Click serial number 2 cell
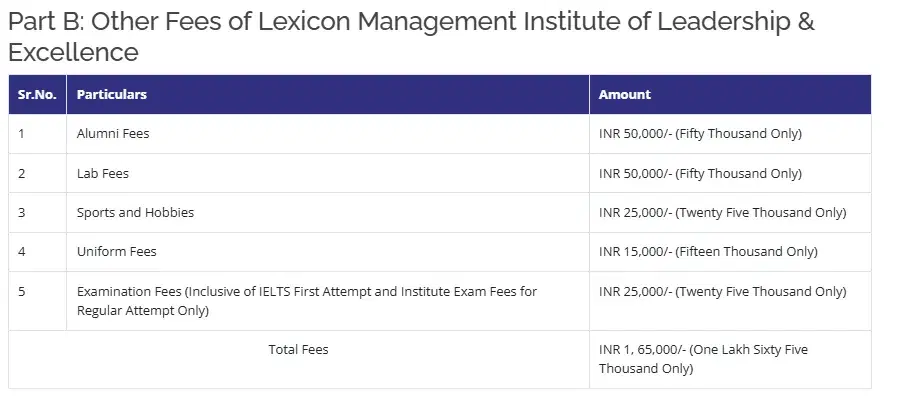897x401 pixels. tap(22, 173)
